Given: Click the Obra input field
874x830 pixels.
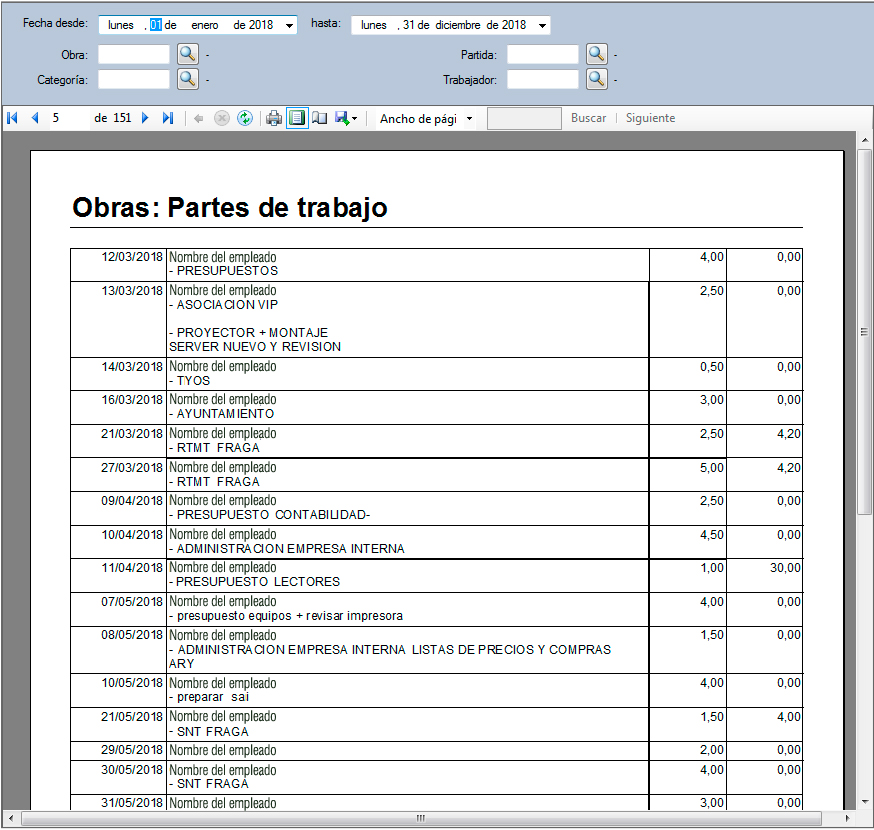Looking at the screenshot, I should point(134,55).
